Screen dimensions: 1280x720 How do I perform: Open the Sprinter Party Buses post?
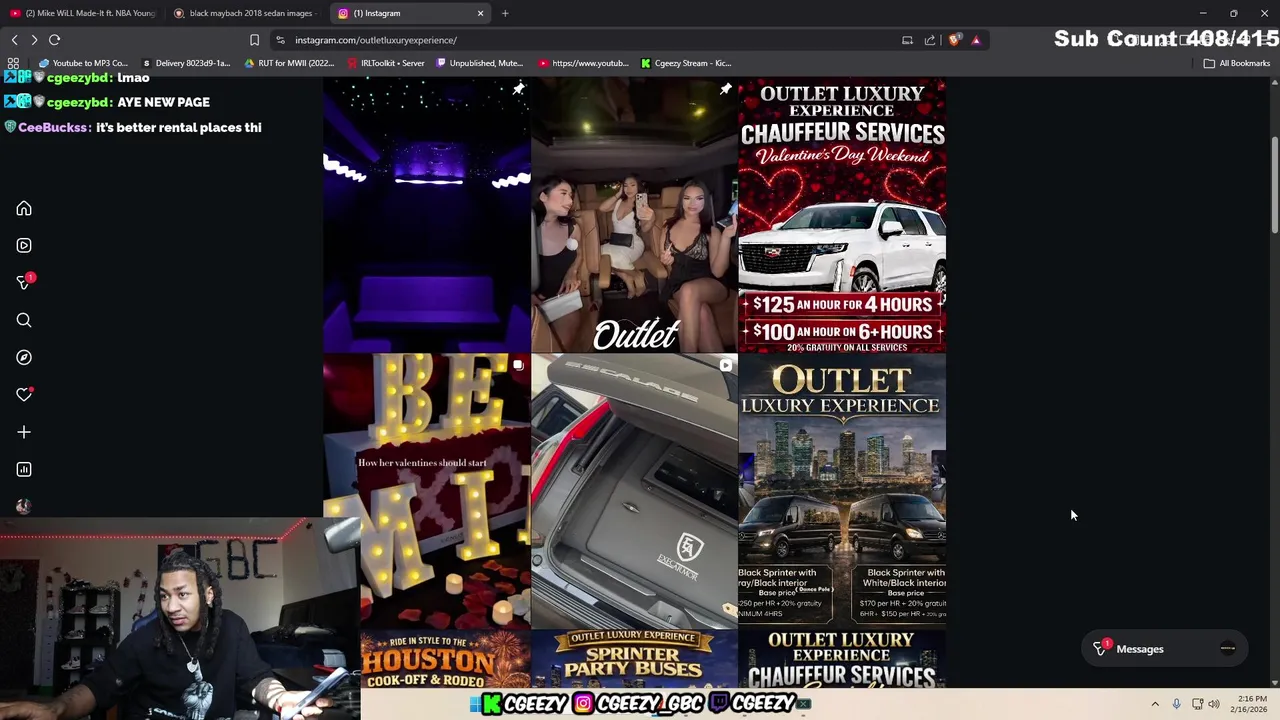634,659
